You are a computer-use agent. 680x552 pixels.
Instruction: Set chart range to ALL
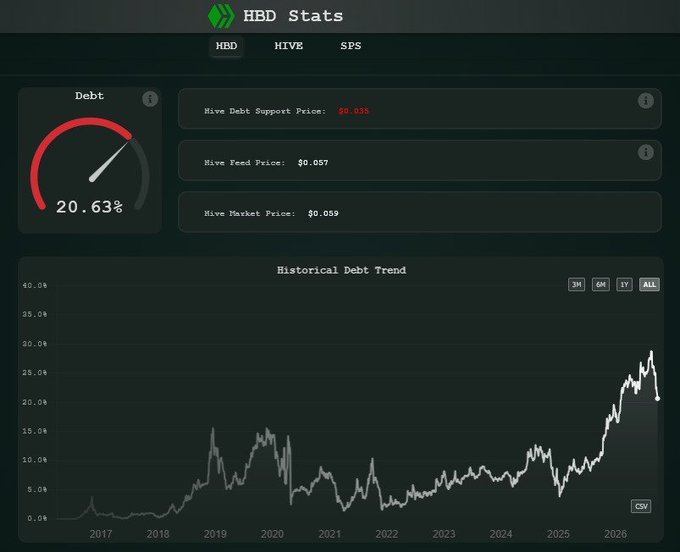click(649, 284)
